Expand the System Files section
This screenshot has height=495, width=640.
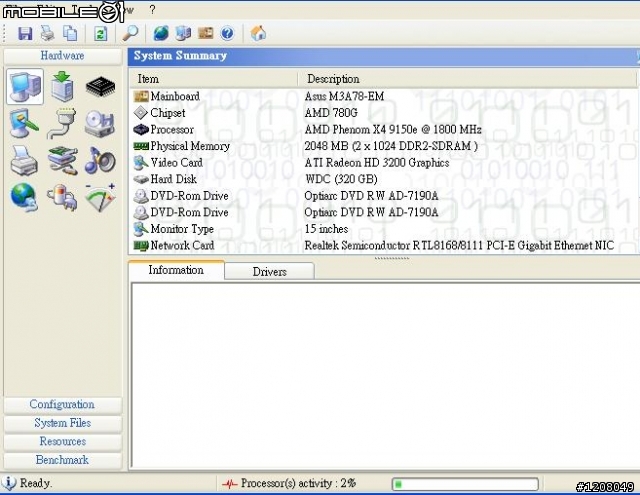click(62, 423)
